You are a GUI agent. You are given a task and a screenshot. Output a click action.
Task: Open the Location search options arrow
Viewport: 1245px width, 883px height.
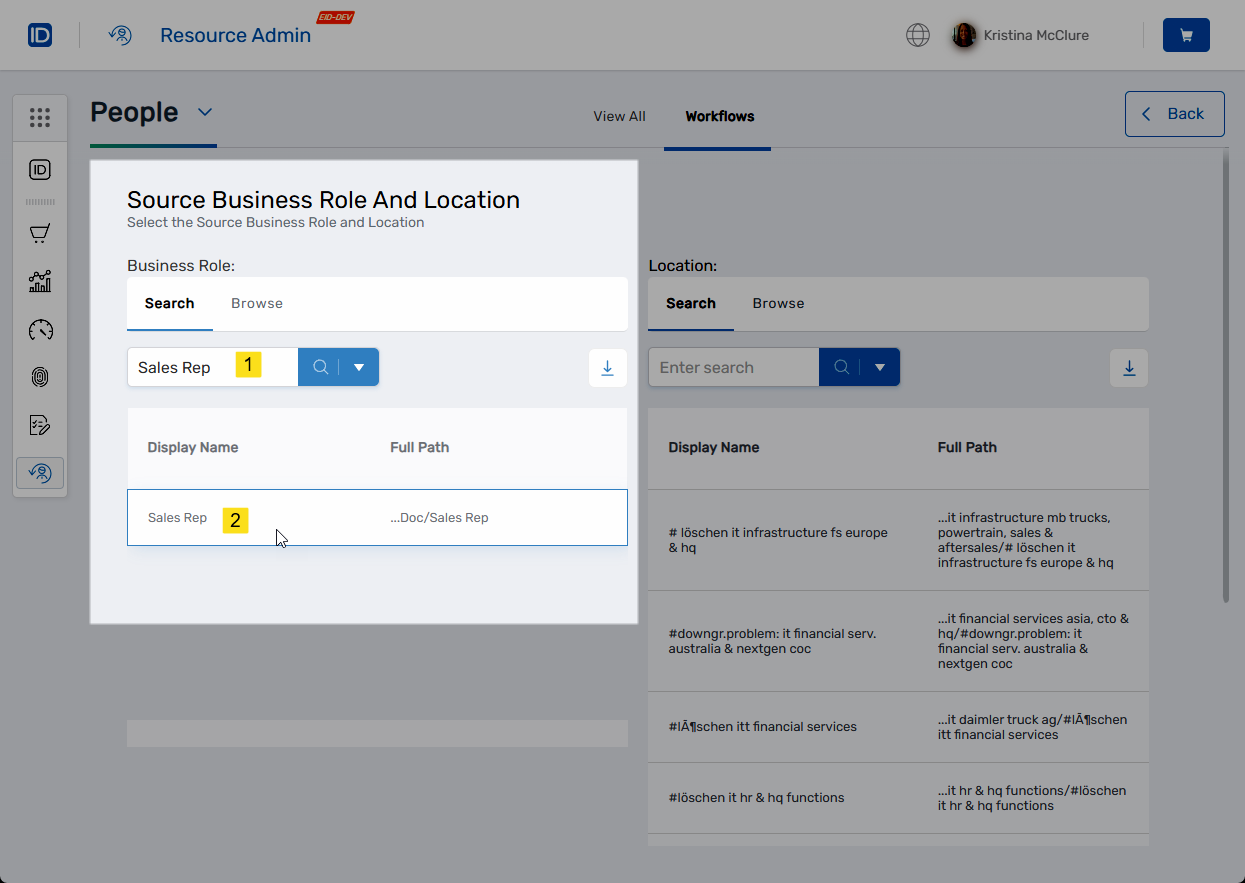[x=881, y=367]
